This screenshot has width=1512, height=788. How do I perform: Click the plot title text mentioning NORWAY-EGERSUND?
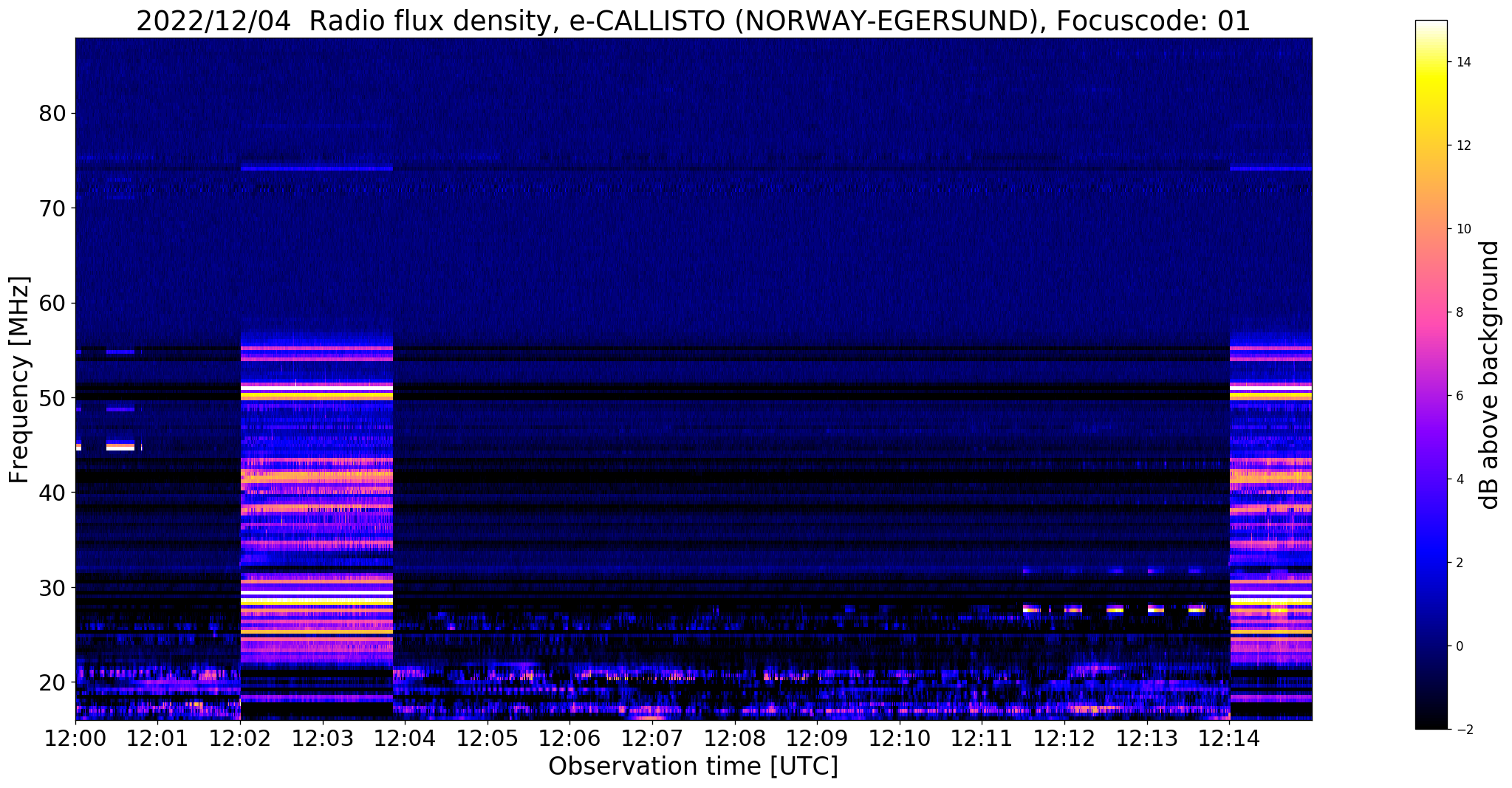693,21
